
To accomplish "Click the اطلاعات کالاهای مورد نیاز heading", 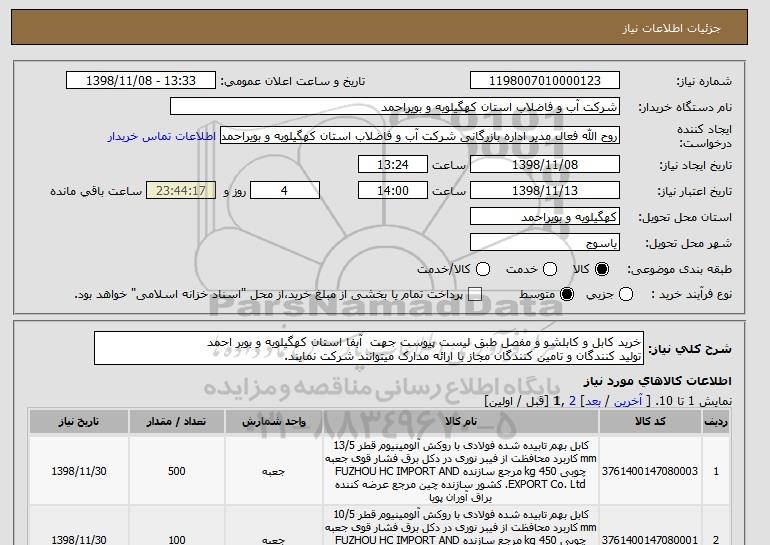I will [657, 381].
